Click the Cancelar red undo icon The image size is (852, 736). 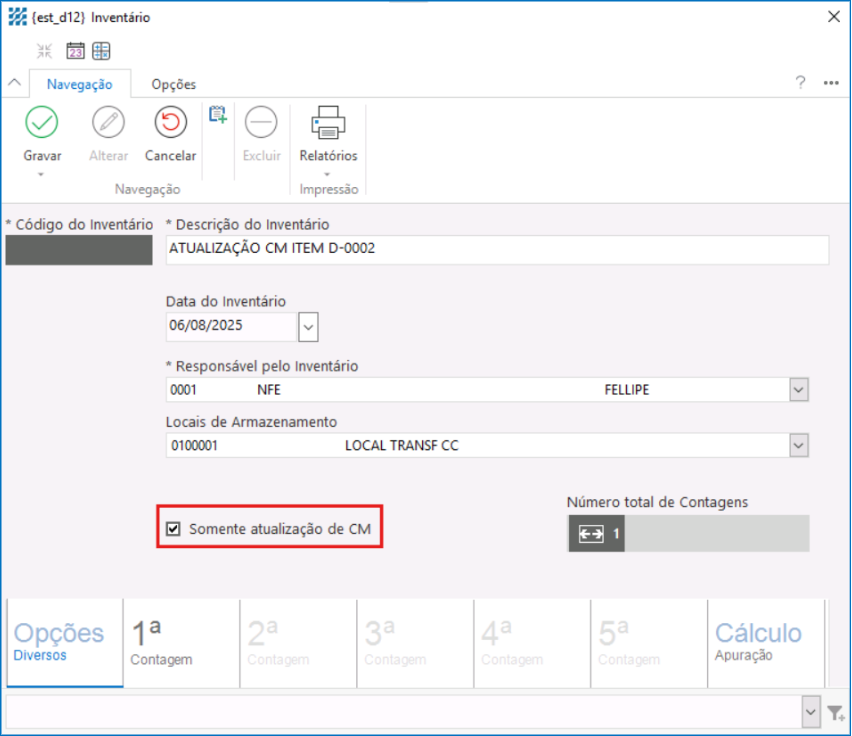pyautogui.click(x=171, y=122)
